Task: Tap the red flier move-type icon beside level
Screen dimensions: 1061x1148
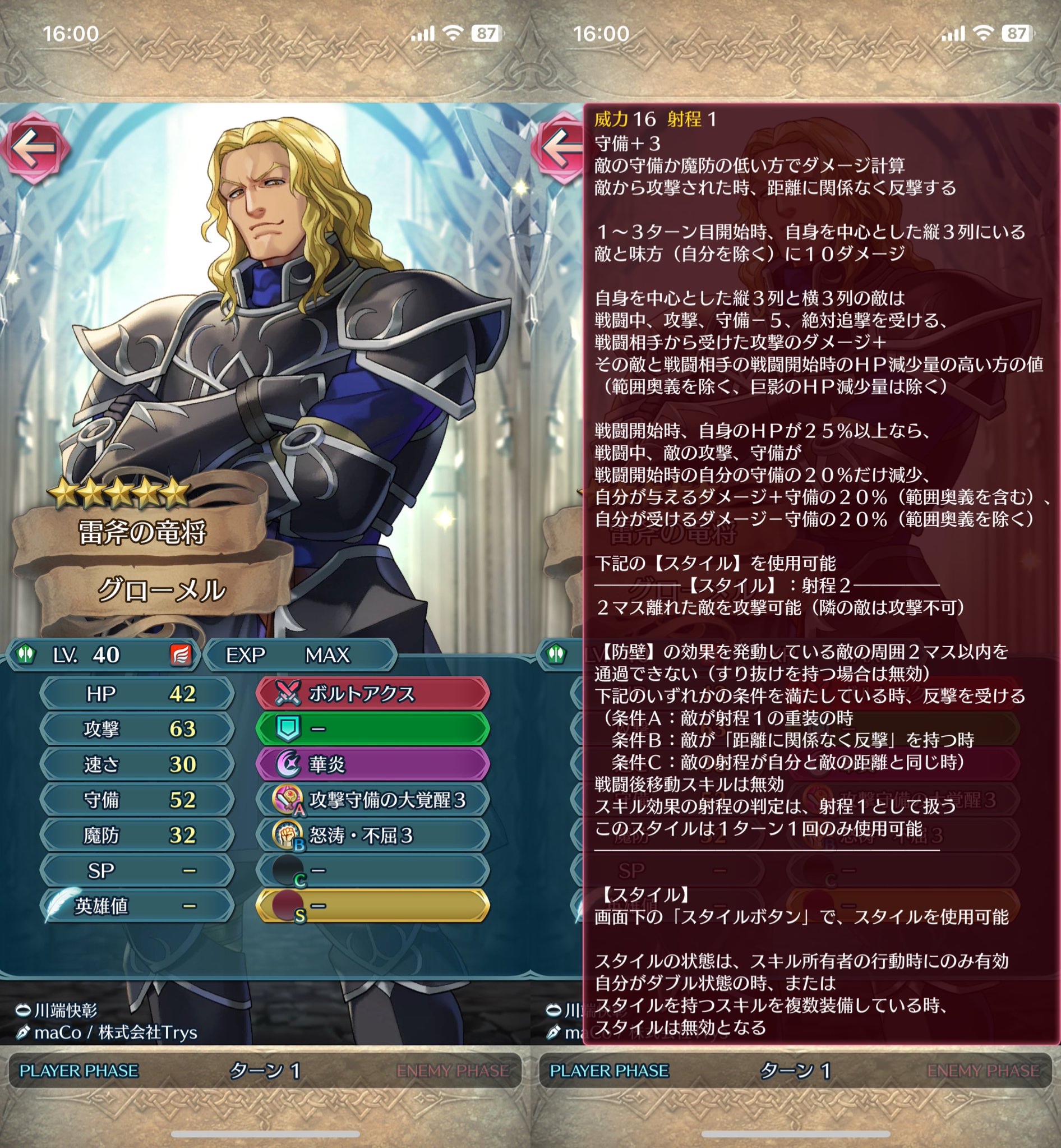Action: [181, 654]
